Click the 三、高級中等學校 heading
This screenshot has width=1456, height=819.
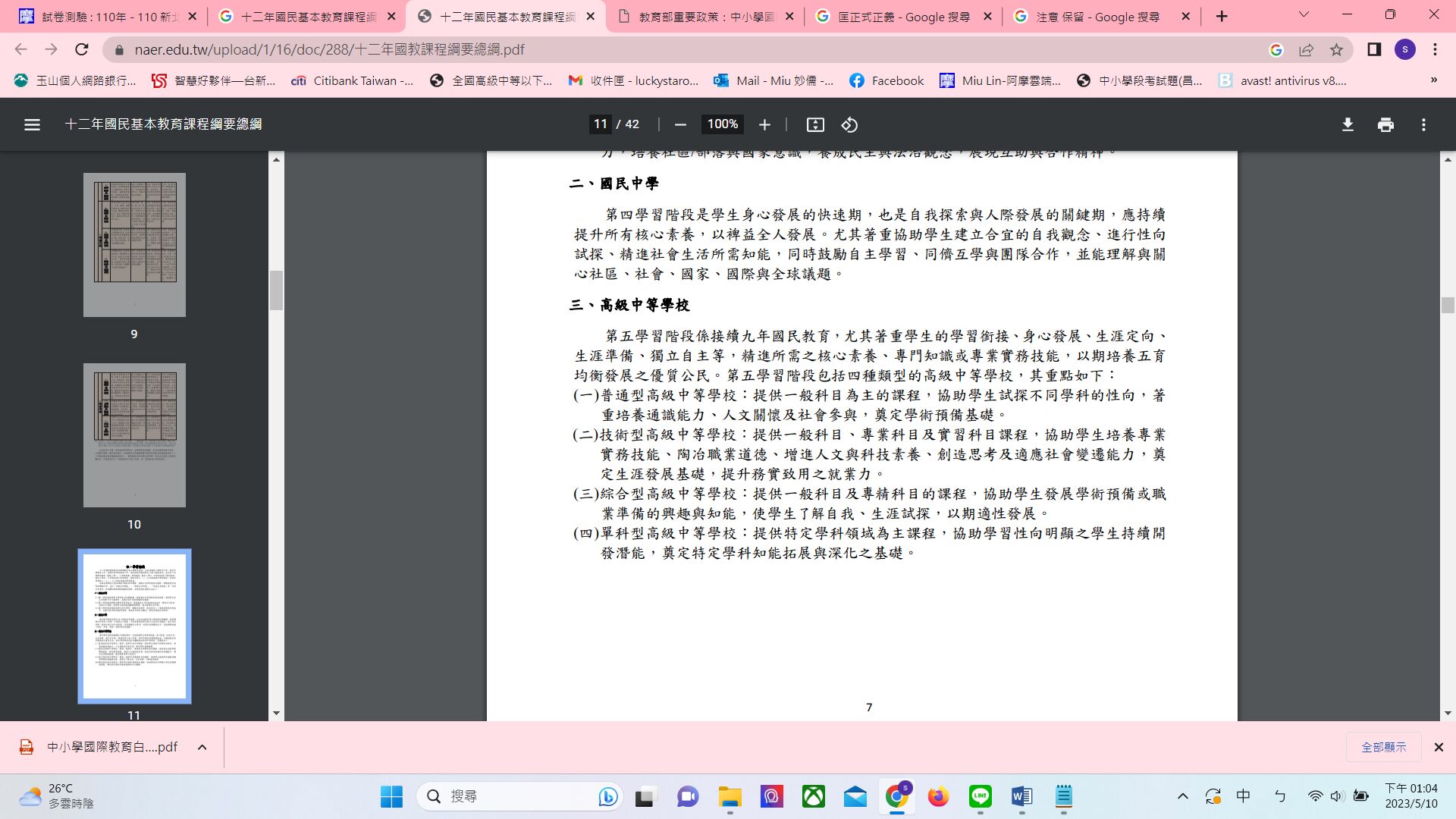[629, 305]
